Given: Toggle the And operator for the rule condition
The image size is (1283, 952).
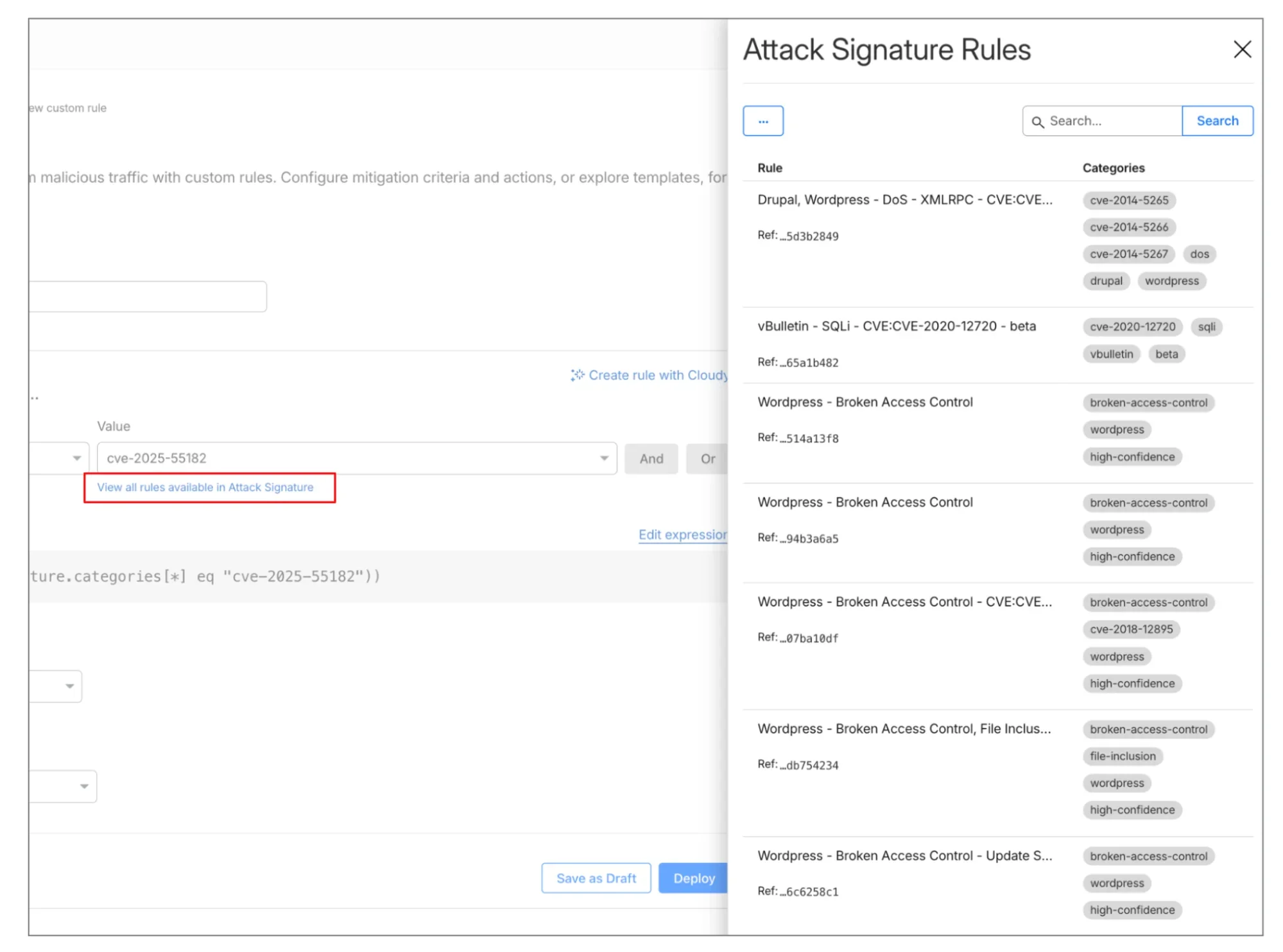Looking at the screenshot, I should 651,458.
